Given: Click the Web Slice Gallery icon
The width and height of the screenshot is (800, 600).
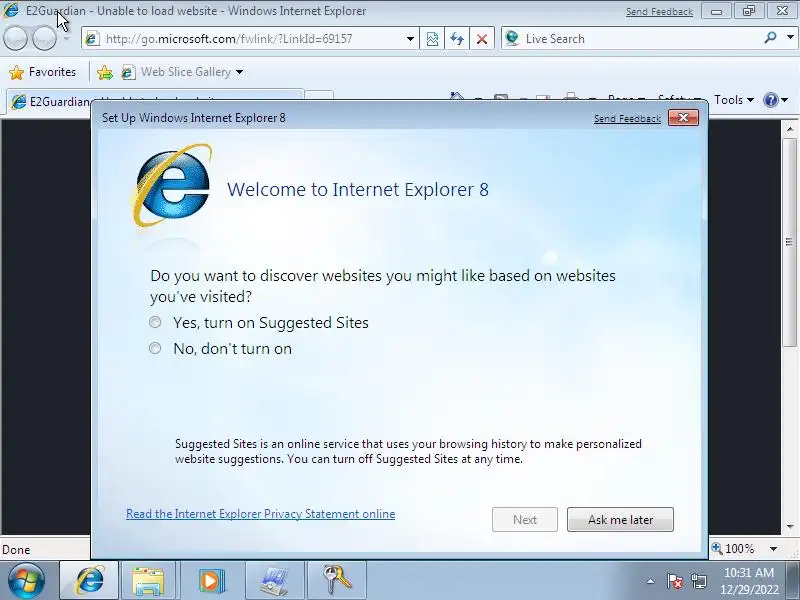Looking at the screenshot, I should [x=128, y=72].
